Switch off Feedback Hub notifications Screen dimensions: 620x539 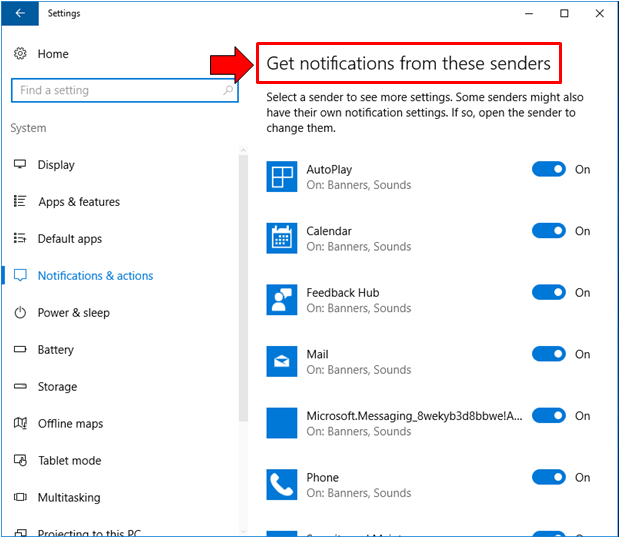coord(548,293)
